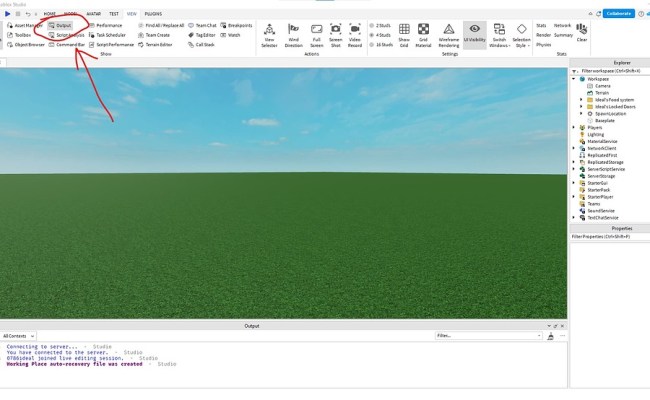Take a Screen Shot
650x400 pixels.
tap(336, 36)
